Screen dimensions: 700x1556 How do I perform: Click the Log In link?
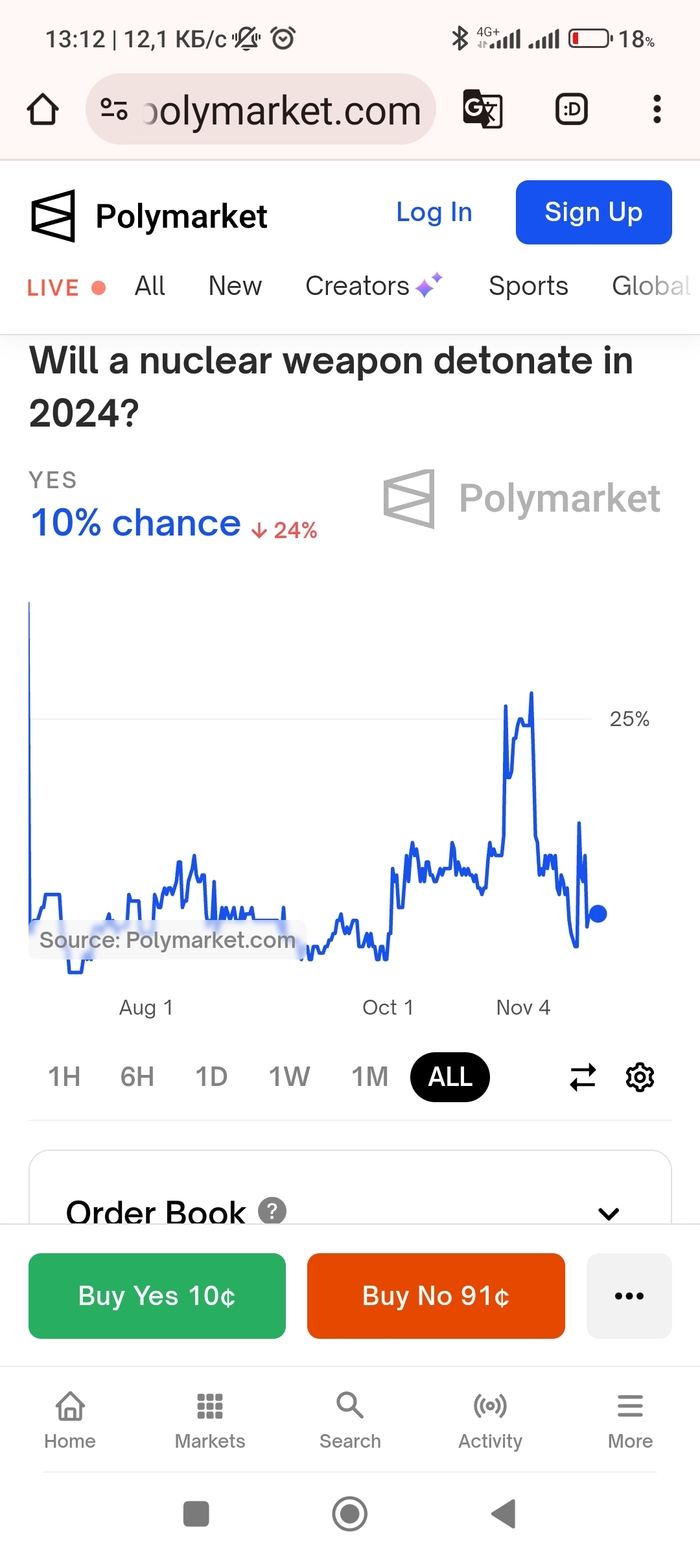click(434, 212)
